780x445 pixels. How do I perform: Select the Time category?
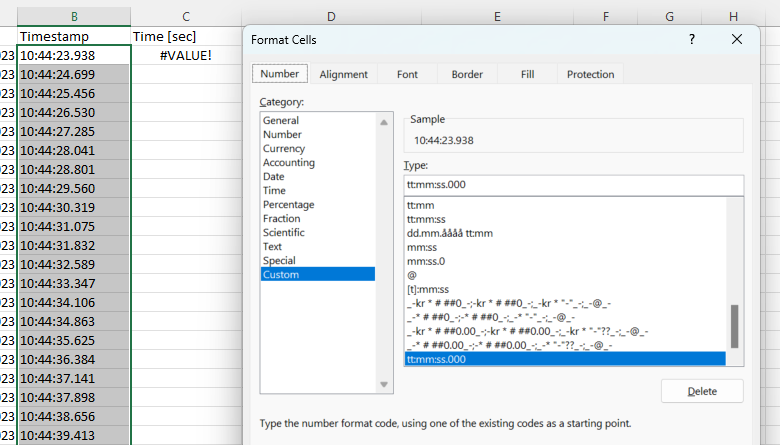coord(318,190)
